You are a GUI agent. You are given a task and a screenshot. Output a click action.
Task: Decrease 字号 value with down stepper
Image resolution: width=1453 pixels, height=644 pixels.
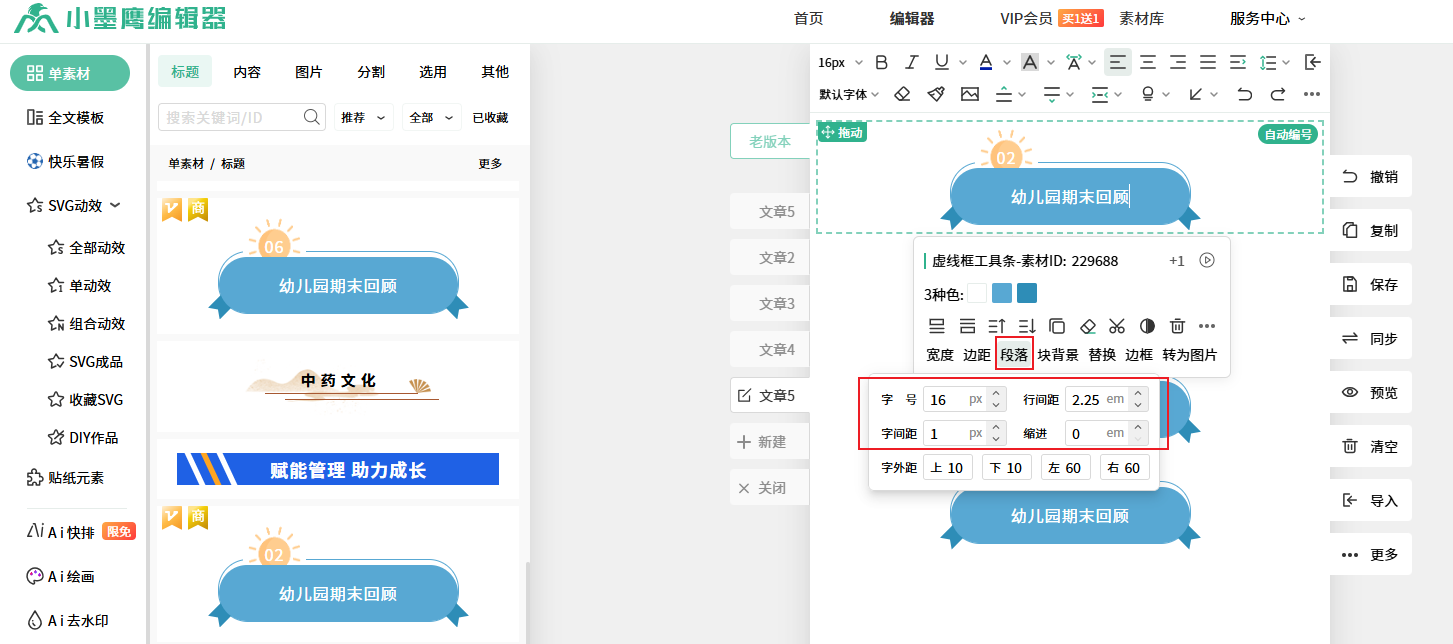pos(996,406)
